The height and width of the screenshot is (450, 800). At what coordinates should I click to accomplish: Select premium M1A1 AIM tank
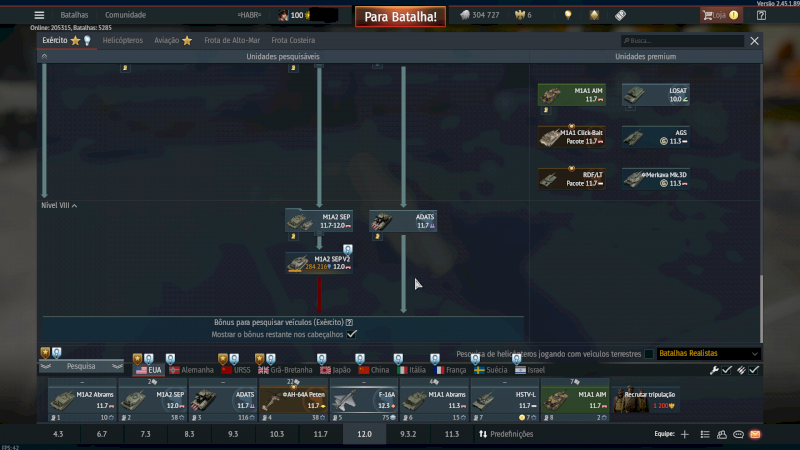pyautogui.click(x=571, y=95)
